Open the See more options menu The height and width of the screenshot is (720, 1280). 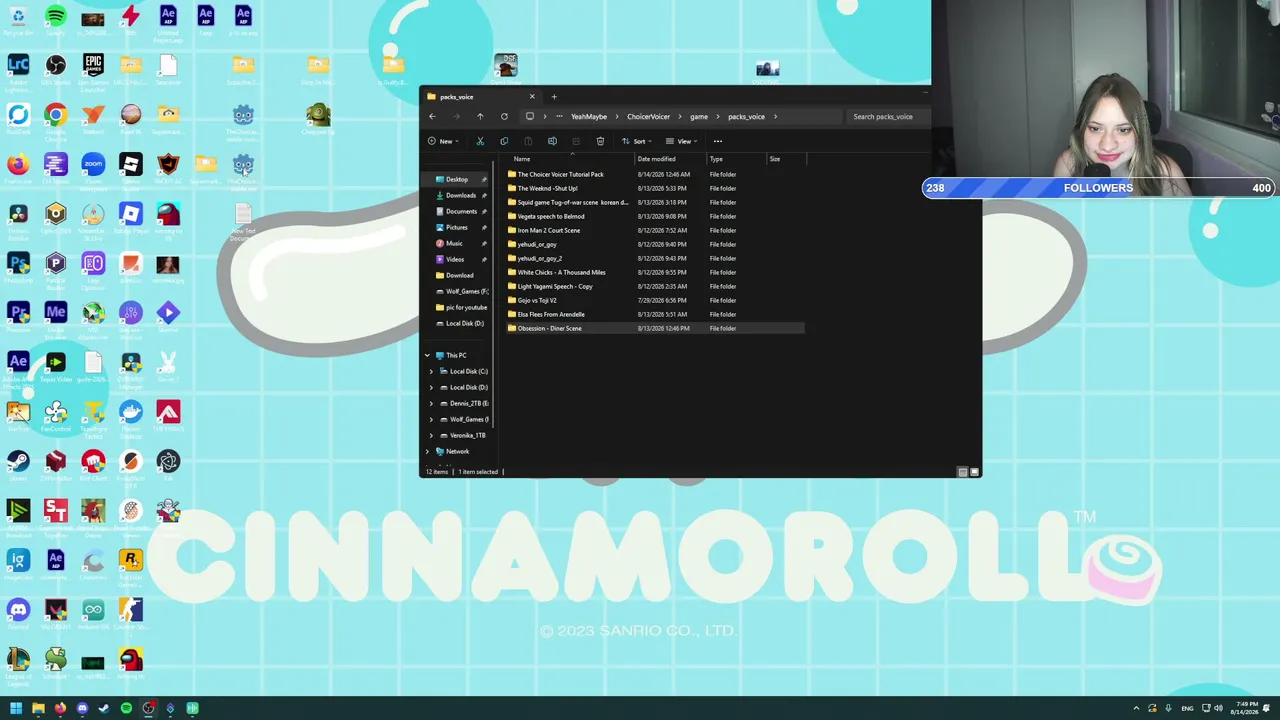pyautogui.click(x=718, y=141)
